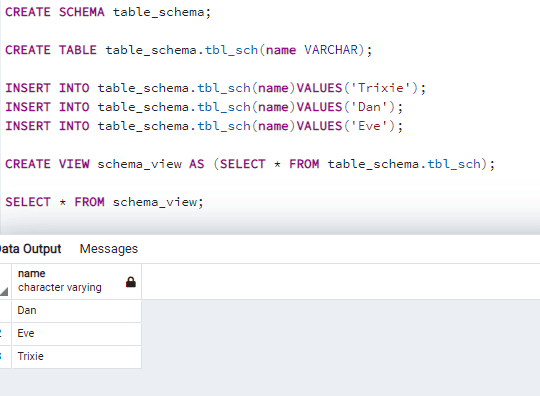This screenshot has height=396, width=540.
Task: Click the VARCHAR keyword in the editor
Action: click(x=331, y=50)
